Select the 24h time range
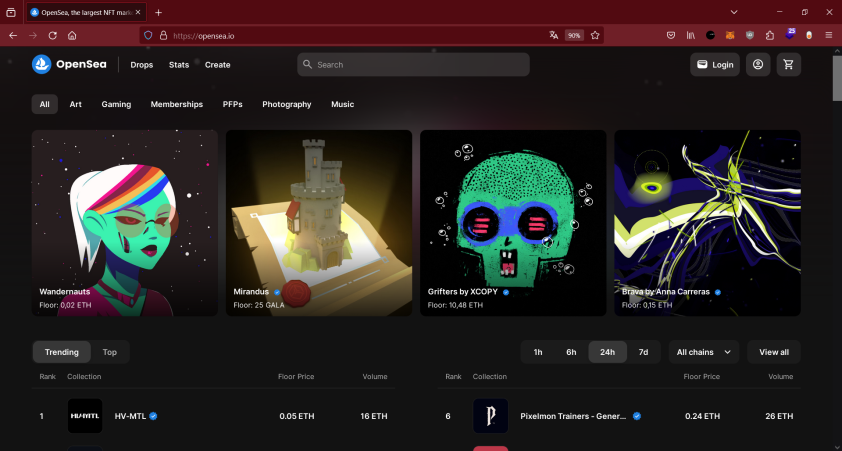Screen dimensions: 842x451 coord(607,352)
